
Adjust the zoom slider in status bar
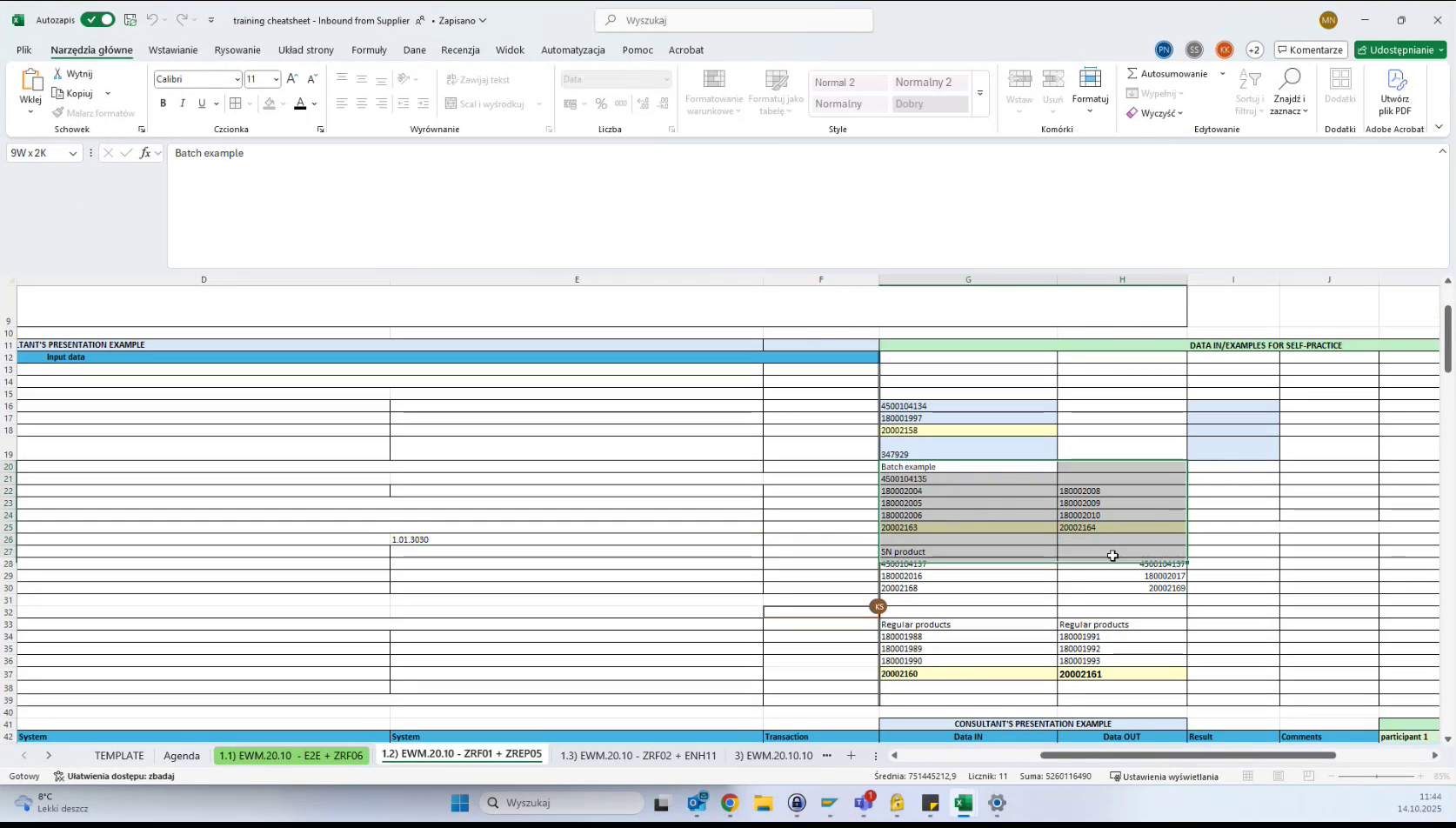coord(1377,777)
